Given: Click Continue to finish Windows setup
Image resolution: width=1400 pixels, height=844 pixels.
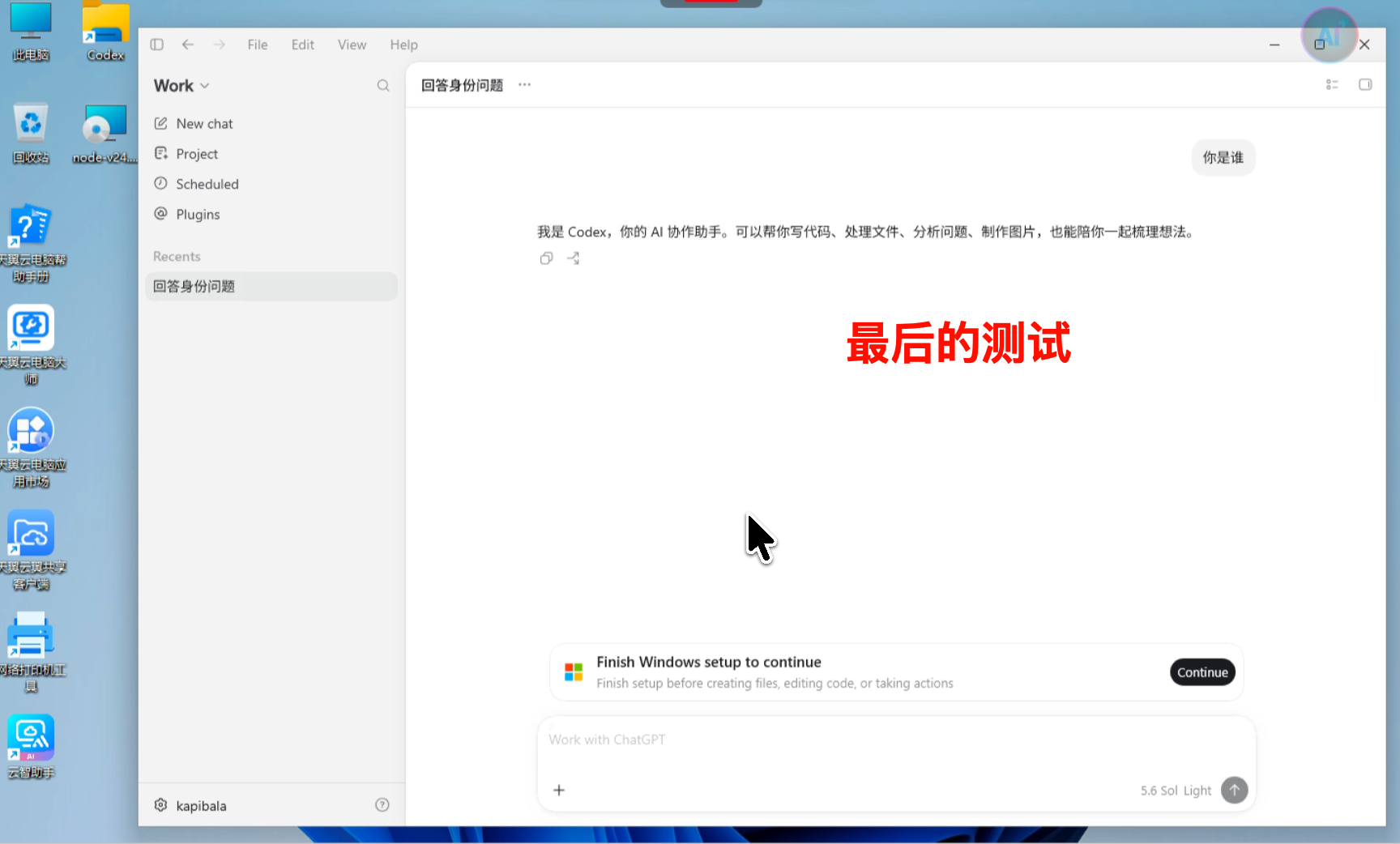Looking at the screenshot, I should coord(1202,672).
